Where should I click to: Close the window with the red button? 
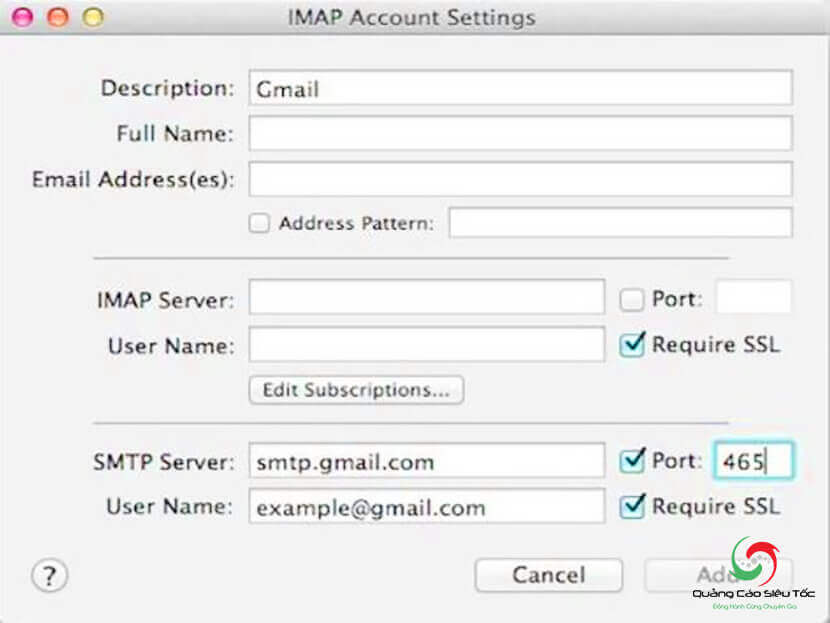pos(23,17)
